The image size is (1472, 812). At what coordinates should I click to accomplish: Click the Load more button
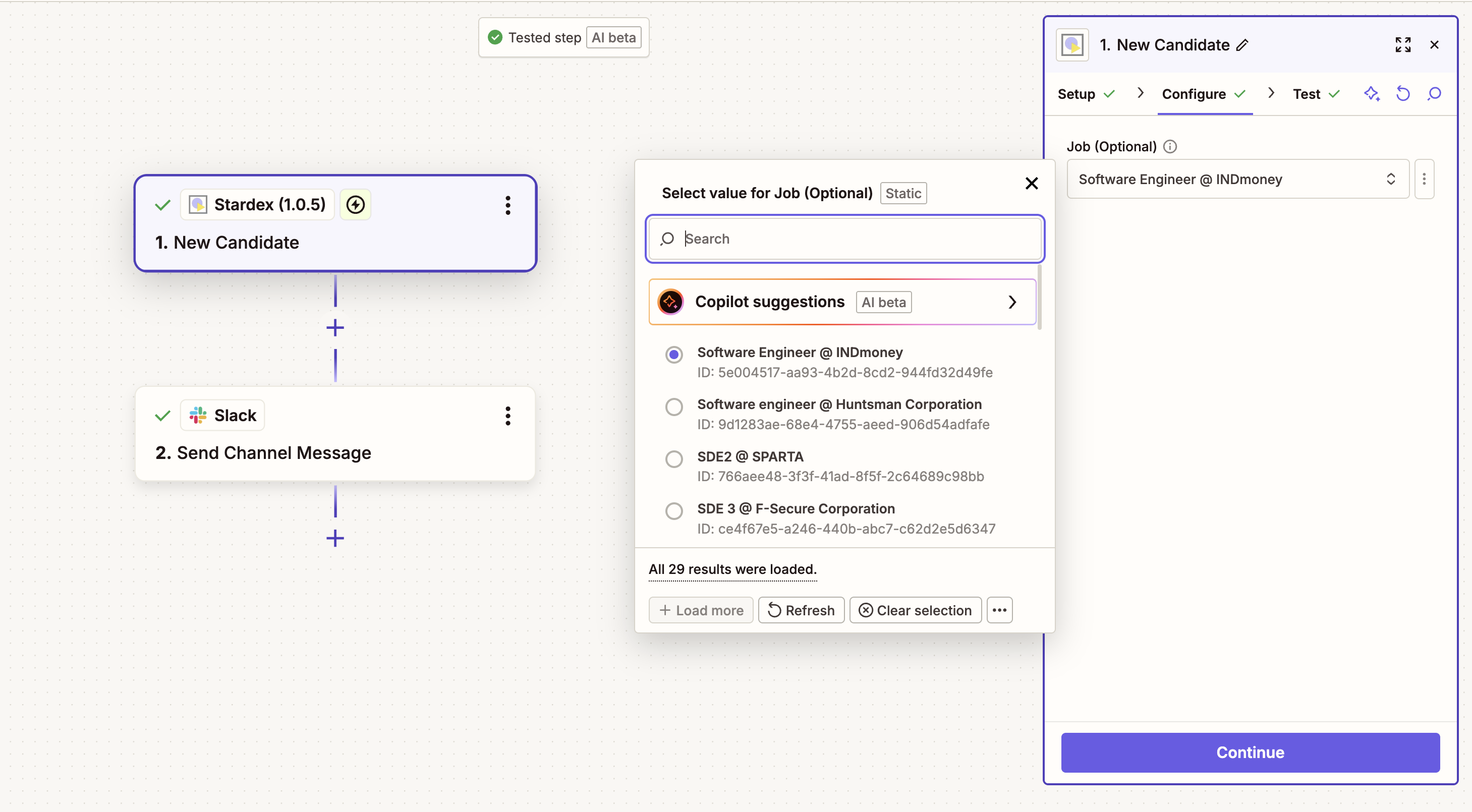coord(701,610)
